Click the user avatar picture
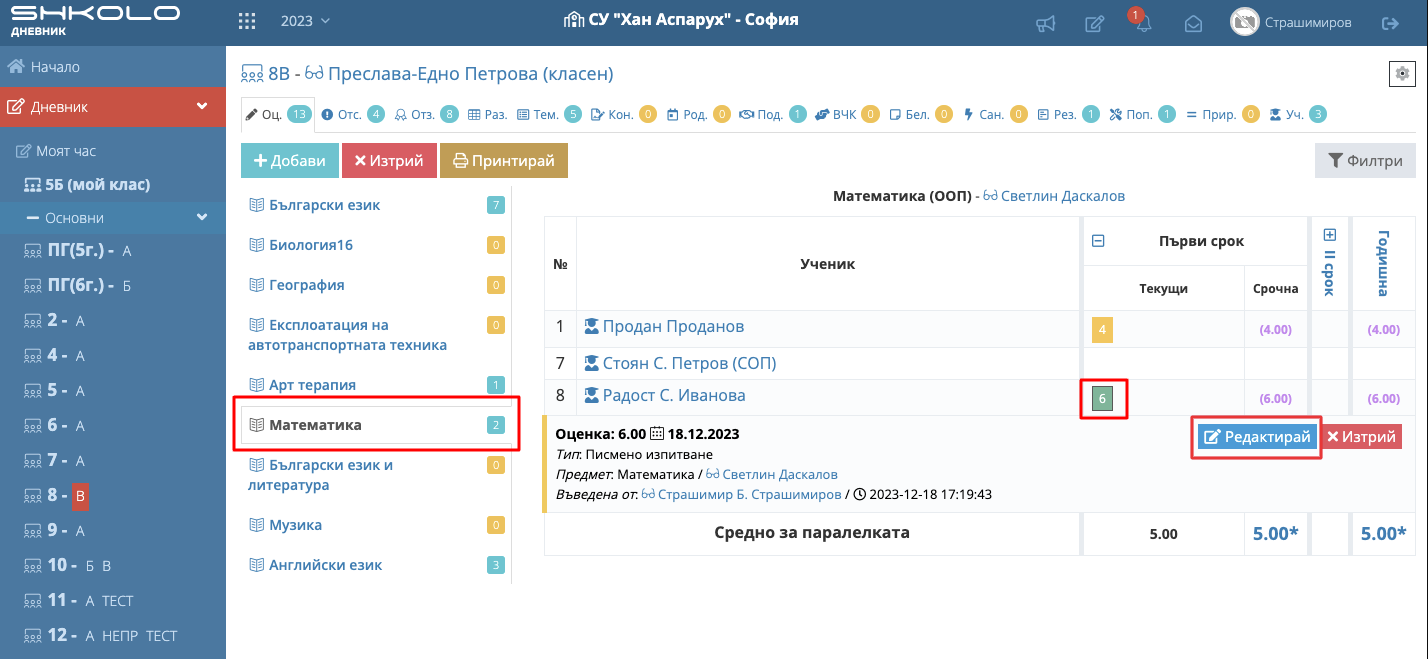Image resolution: width=1428 pixels, height=659 pixels. [1244, 22]
